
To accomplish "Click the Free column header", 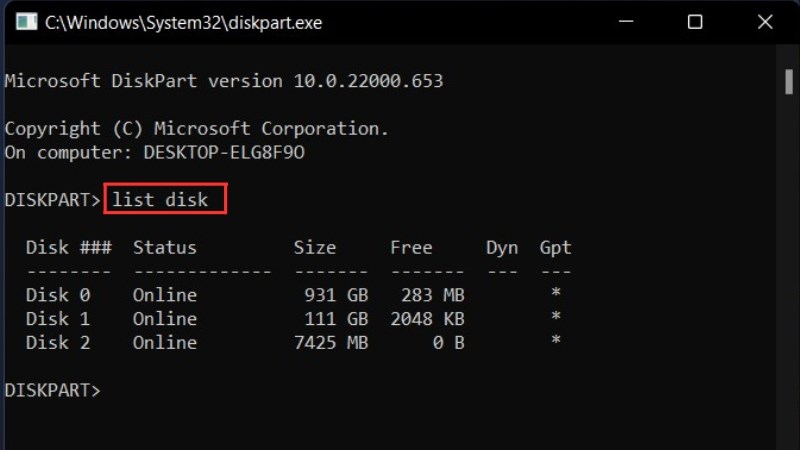I will pyautogui.click(x=411, y=247).
